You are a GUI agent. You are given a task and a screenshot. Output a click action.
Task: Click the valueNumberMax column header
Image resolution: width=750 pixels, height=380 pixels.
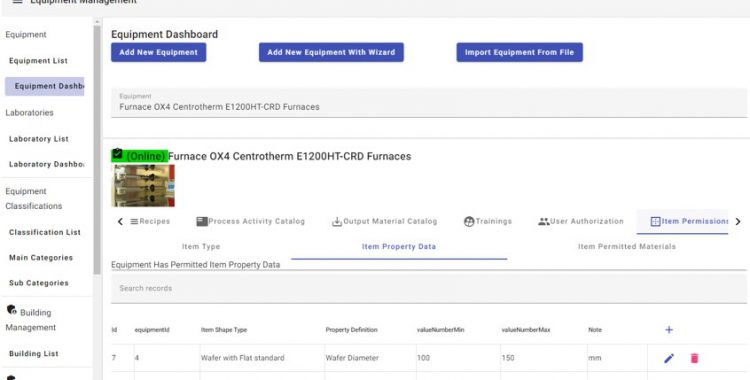526,330
